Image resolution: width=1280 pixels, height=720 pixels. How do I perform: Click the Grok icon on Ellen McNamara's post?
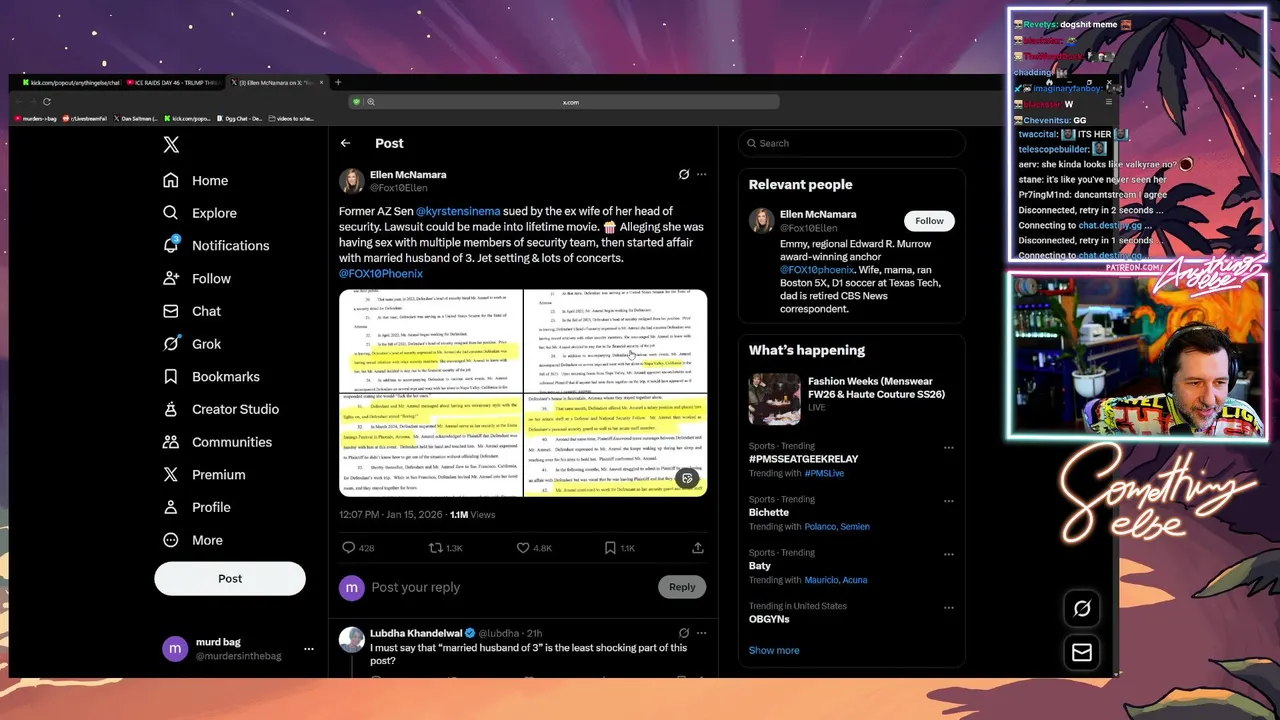(684, 174)
